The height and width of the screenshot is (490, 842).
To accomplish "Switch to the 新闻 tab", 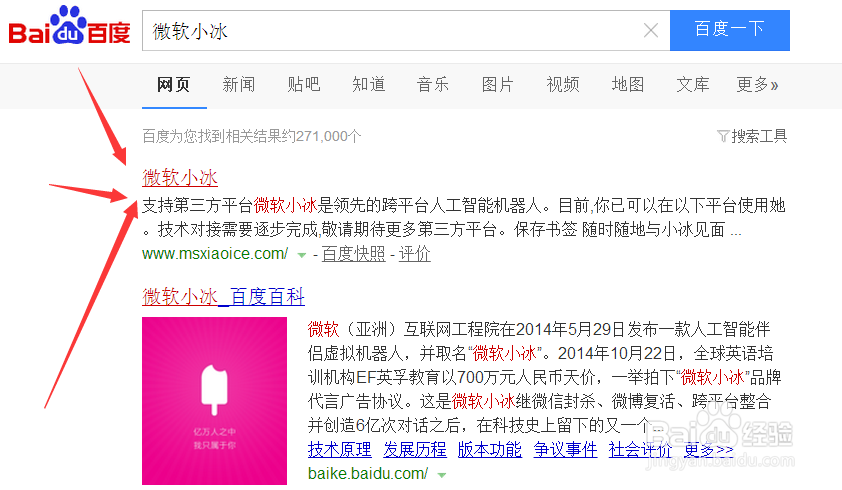I will click(x=239, y=84).
